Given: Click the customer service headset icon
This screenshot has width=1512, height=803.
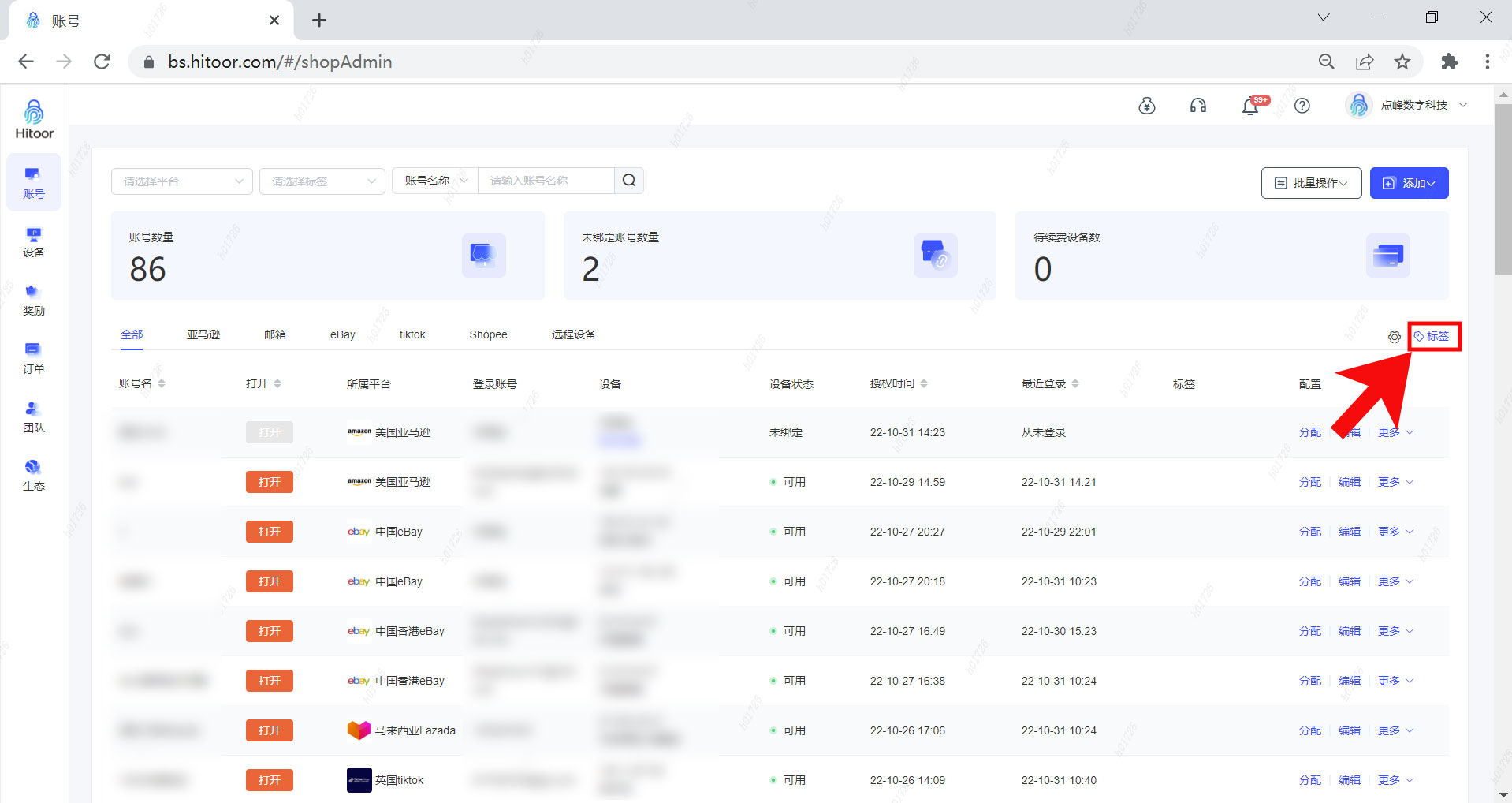Looking at the screenshot, I should [x=1197, y=106].
